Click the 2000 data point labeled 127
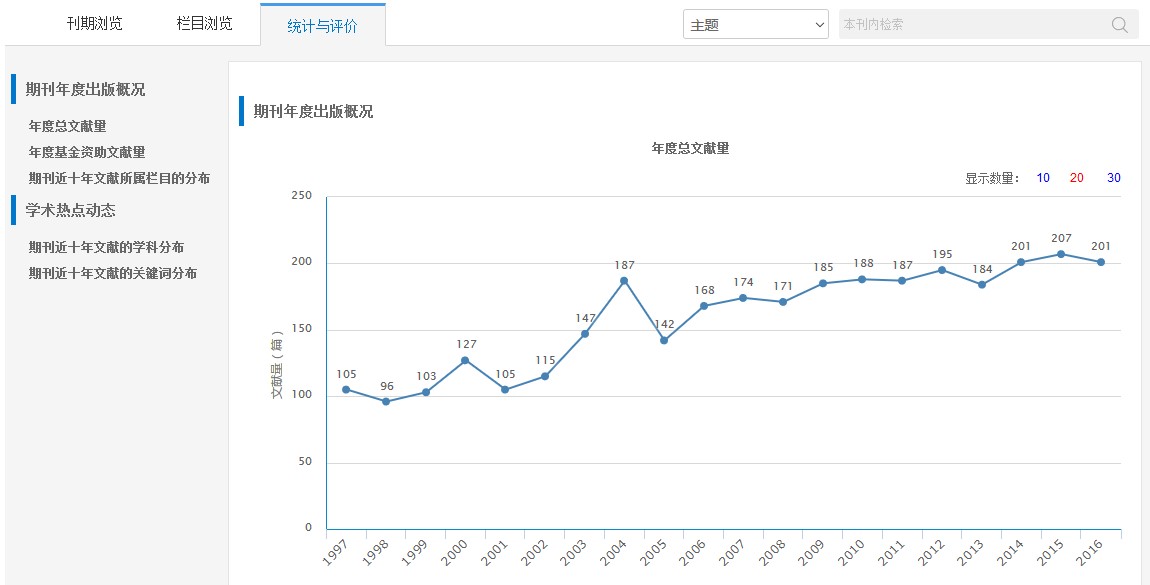 point(465,360)
